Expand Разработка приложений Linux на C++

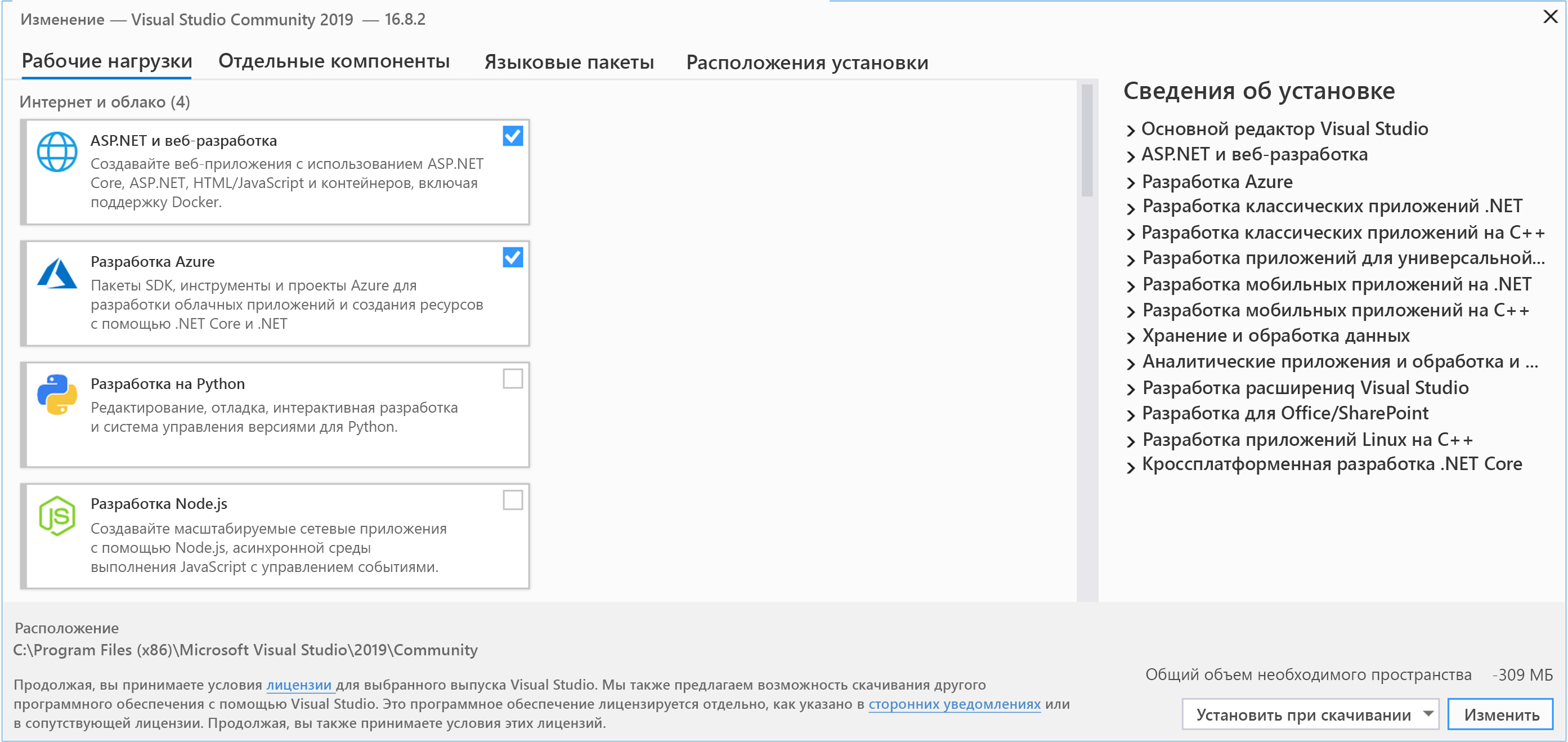click(x=1130, y=441)
